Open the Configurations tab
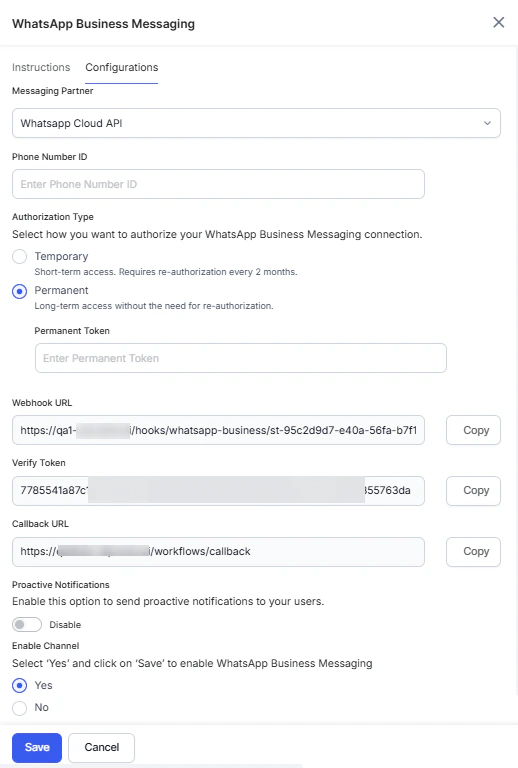This screenshot has width=518, height=768. 121,67
